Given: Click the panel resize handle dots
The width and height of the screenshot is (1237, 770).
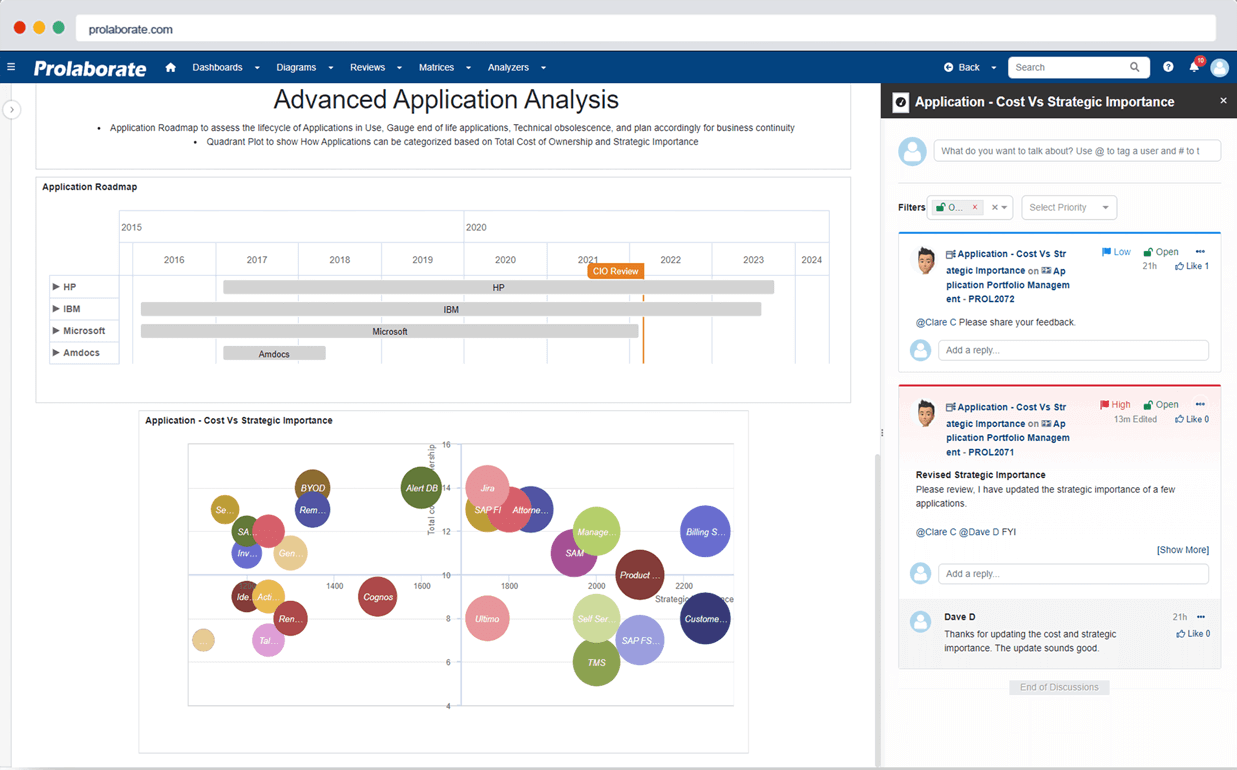Looking at the screenshot, I should (x=881, y=433).
